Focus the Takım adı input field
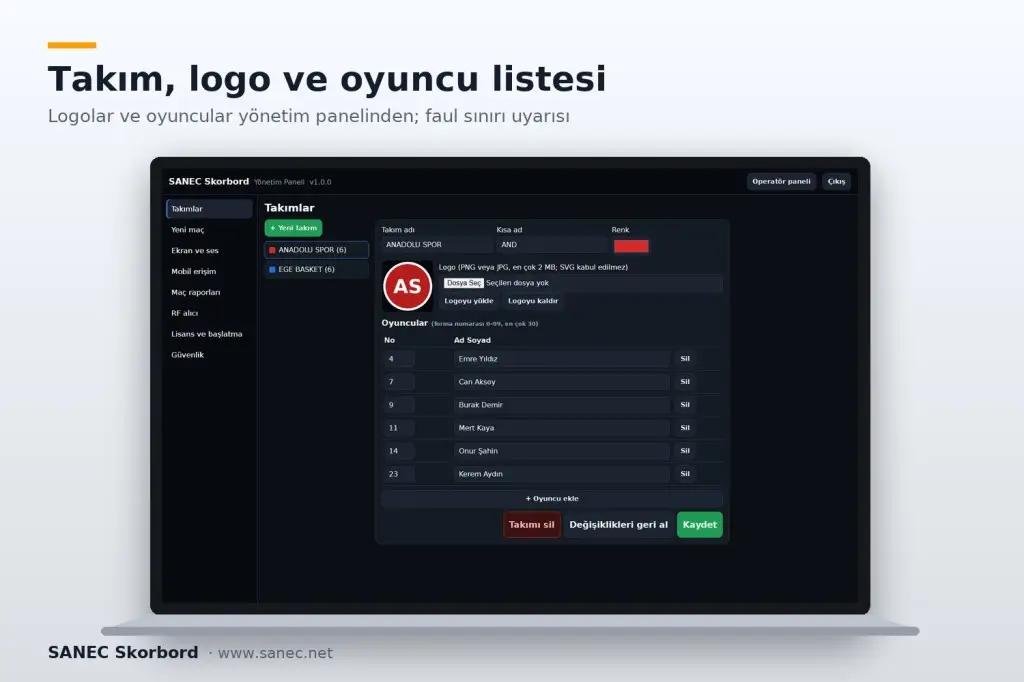 tap(437, 245)
